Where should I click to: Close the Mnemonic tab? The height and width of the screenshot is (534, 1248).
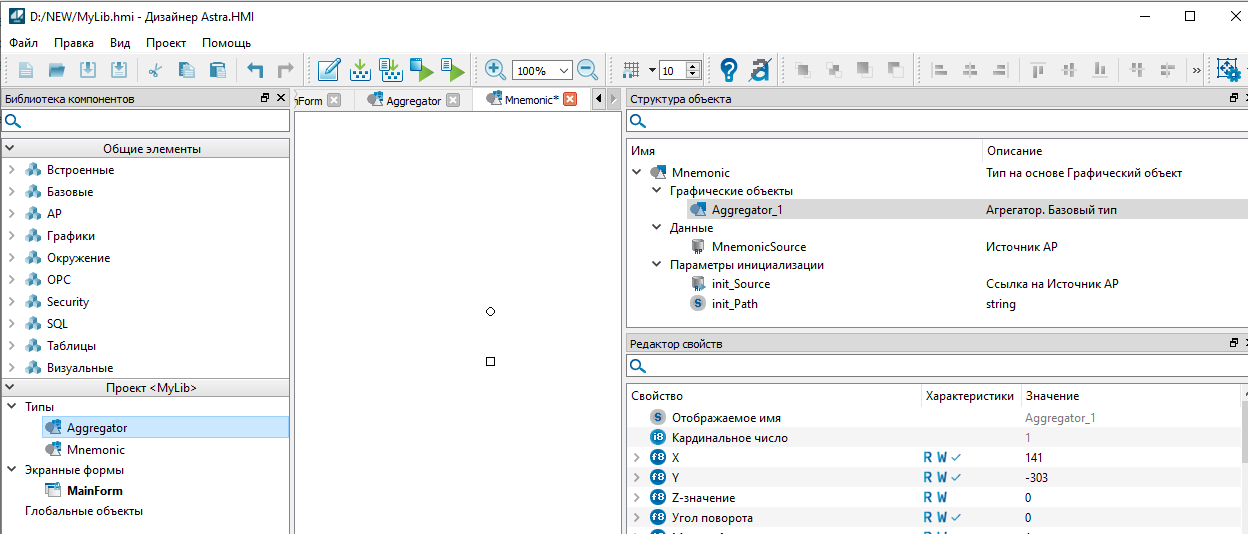[x=570, y=99]
